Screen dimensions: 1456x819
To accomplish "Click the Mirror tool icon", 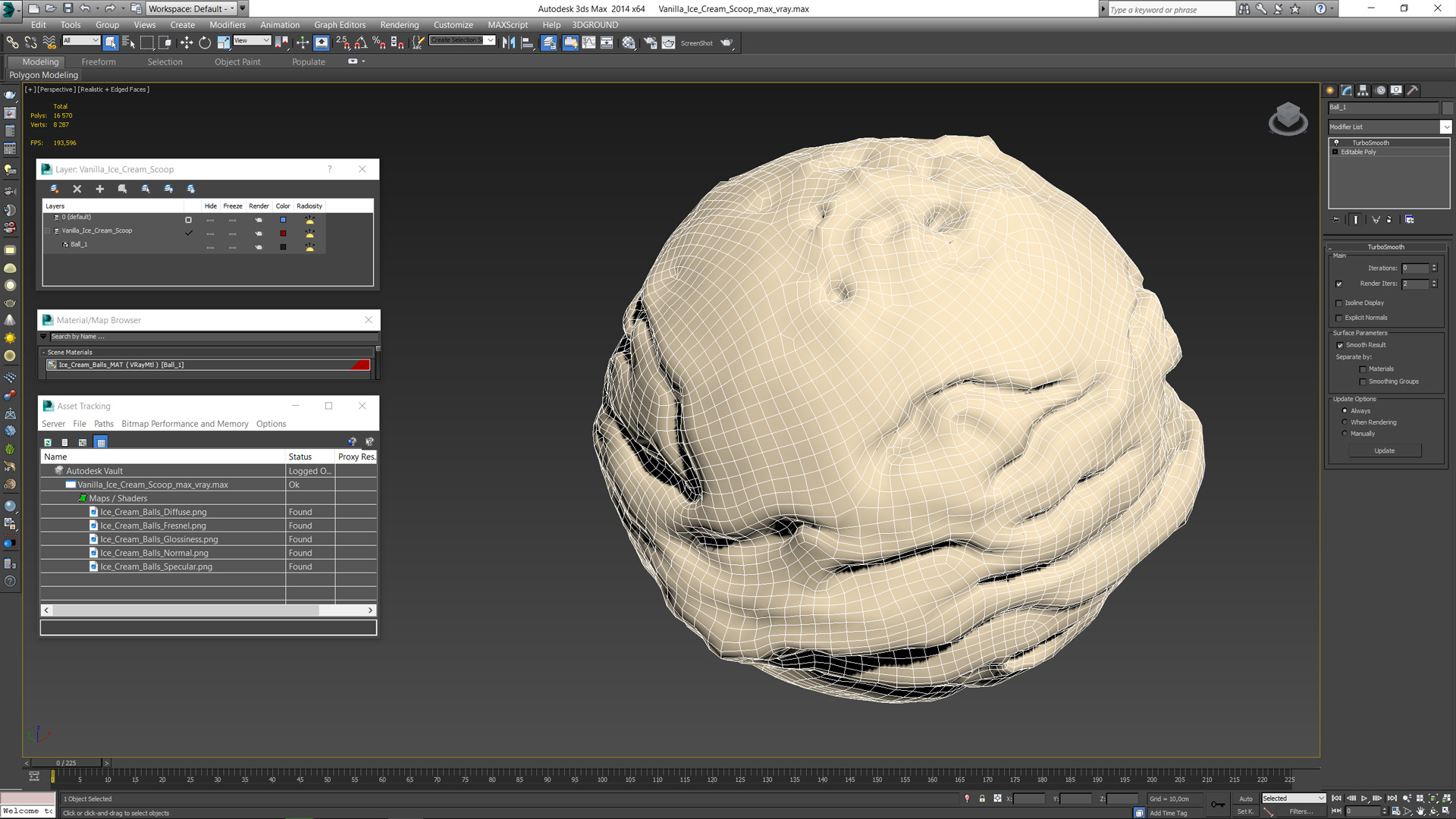I will (509, 42).
